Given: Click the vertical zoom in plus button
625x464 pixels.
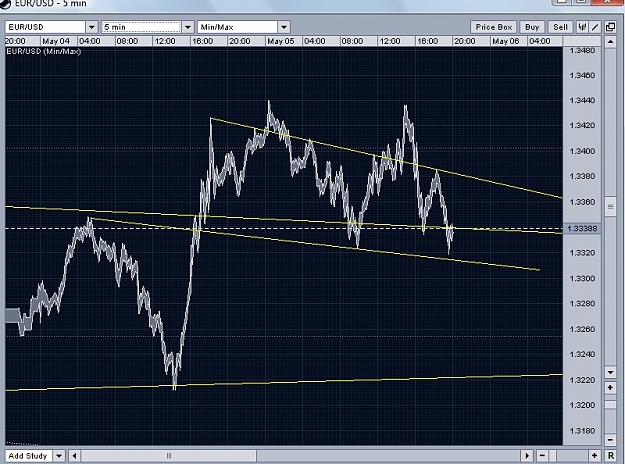Looking at the screenshot, I should click(x=610, y=387).
